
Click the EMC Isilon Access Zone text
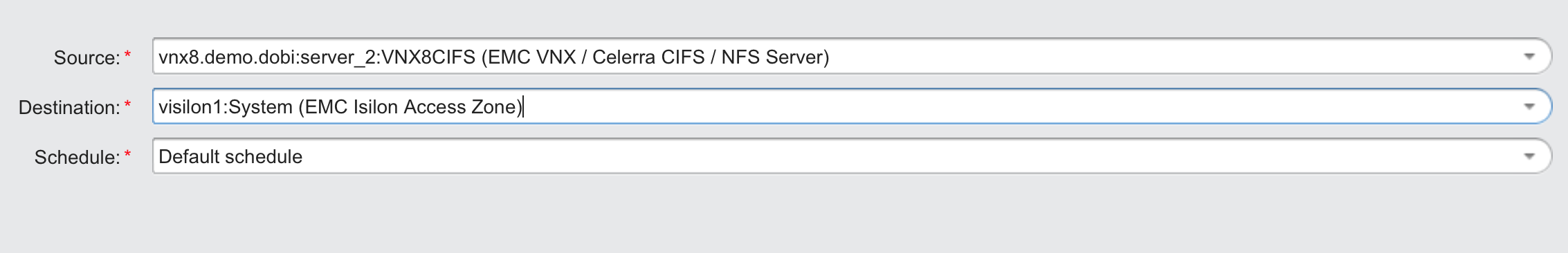pyautogui.click(x=411, y=107)
